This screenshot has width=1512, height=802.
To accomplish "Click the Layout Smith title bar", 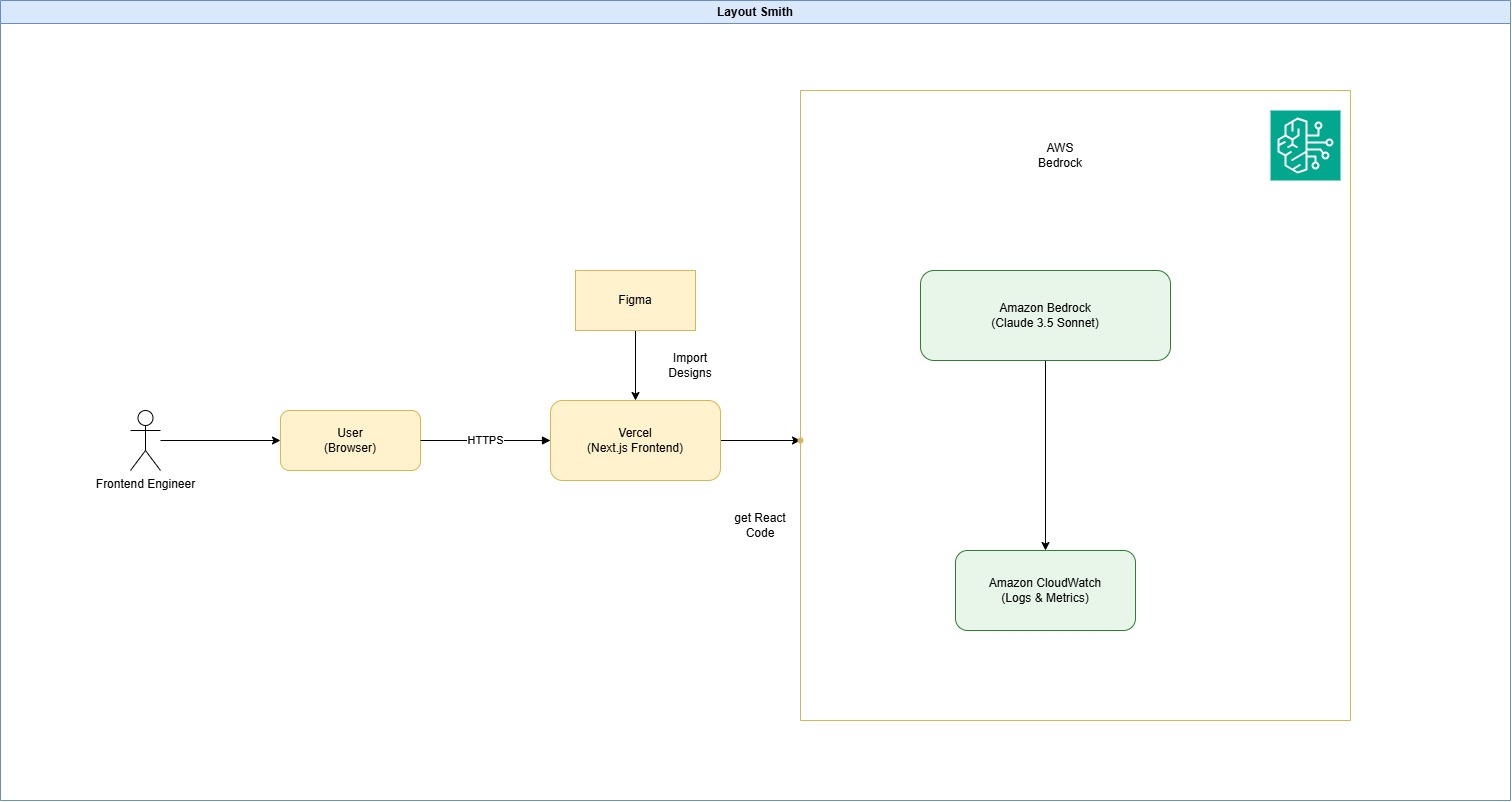I will (756, 12).
